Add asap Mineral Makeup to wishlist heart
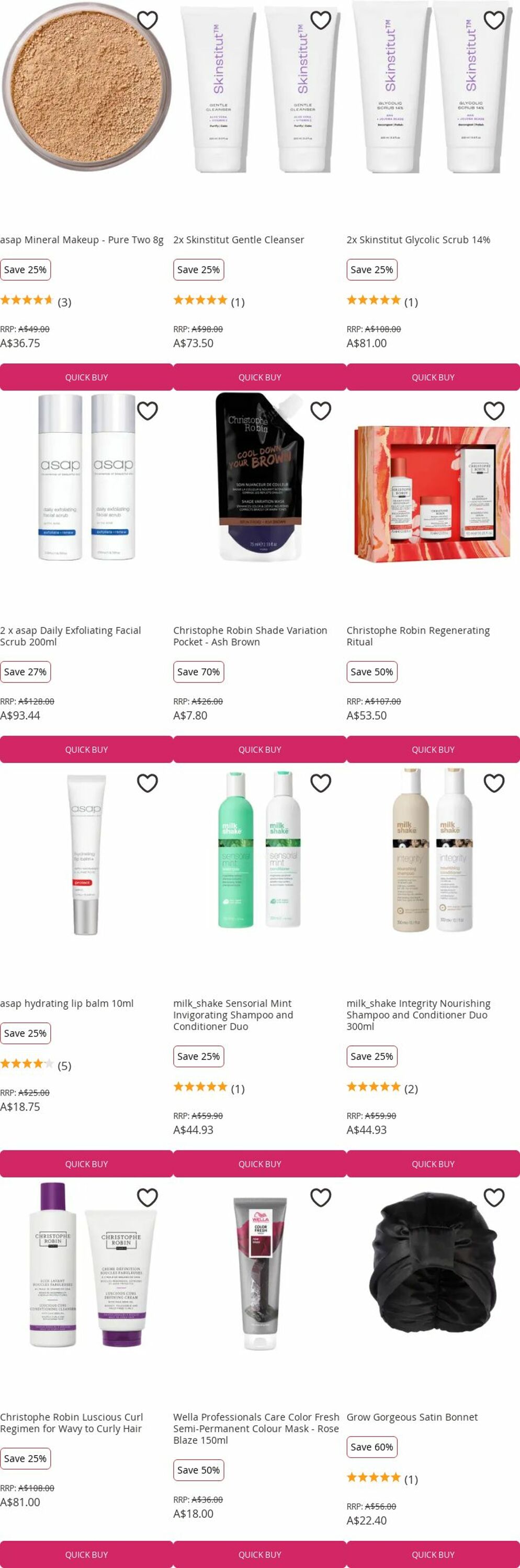Screen dimensions: 520x1568 pyautogui.click(x=148, y=20)
